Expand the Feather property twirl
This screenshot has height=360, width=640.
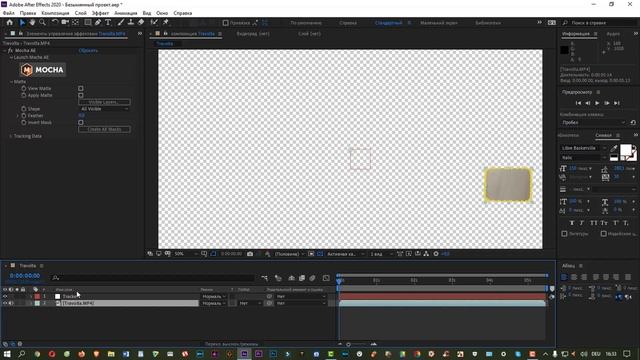[18, 116]
